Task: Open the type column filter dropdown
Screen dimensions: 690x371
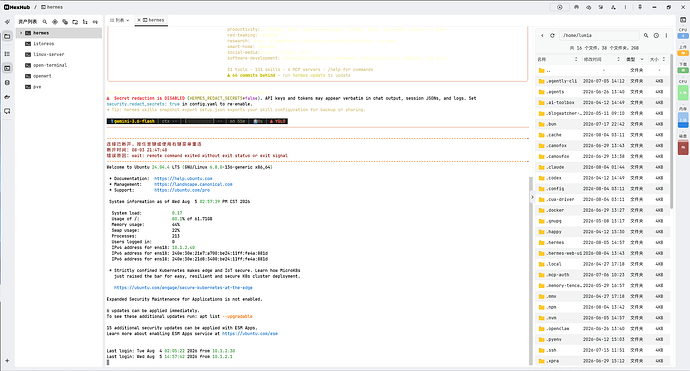Action: [642, 59]
